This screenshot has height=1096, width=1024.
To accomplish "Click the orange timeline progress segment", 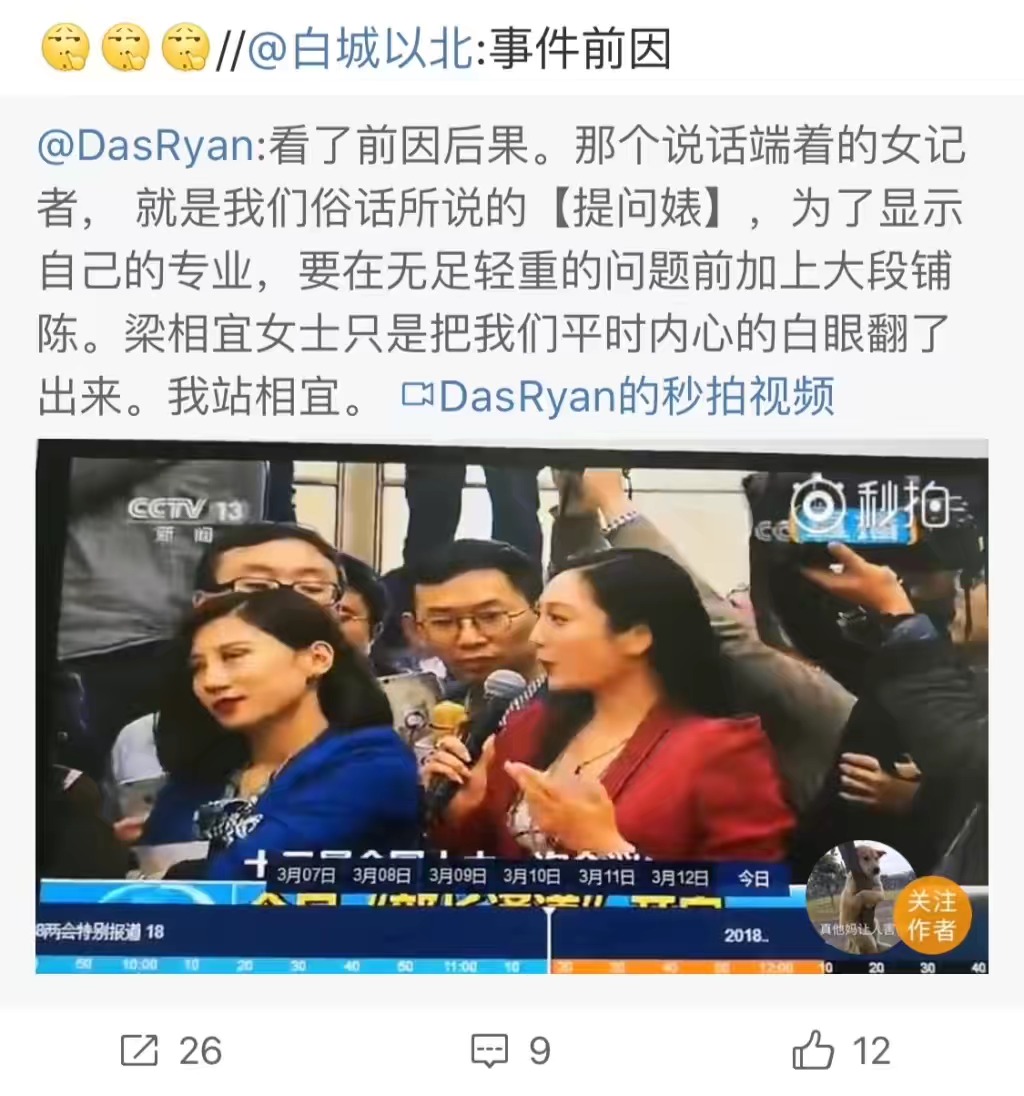I will (x=688, y=967).
